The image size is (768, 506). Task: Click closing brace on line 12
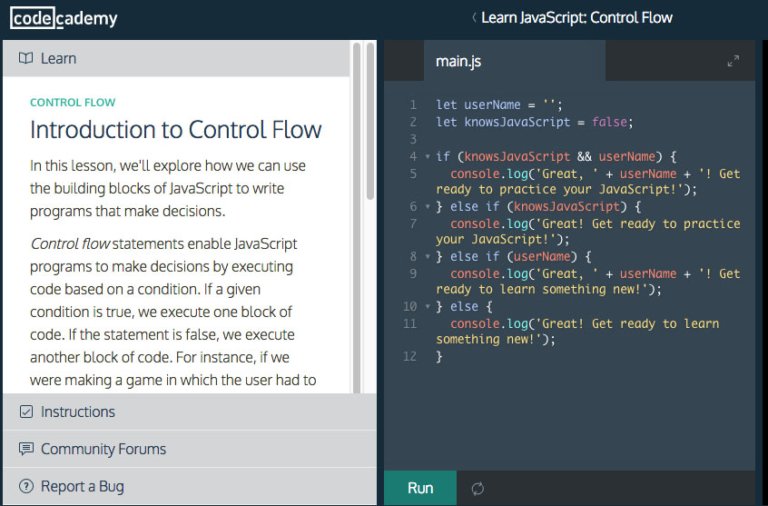pyautogui.click(x=439, y=357)
